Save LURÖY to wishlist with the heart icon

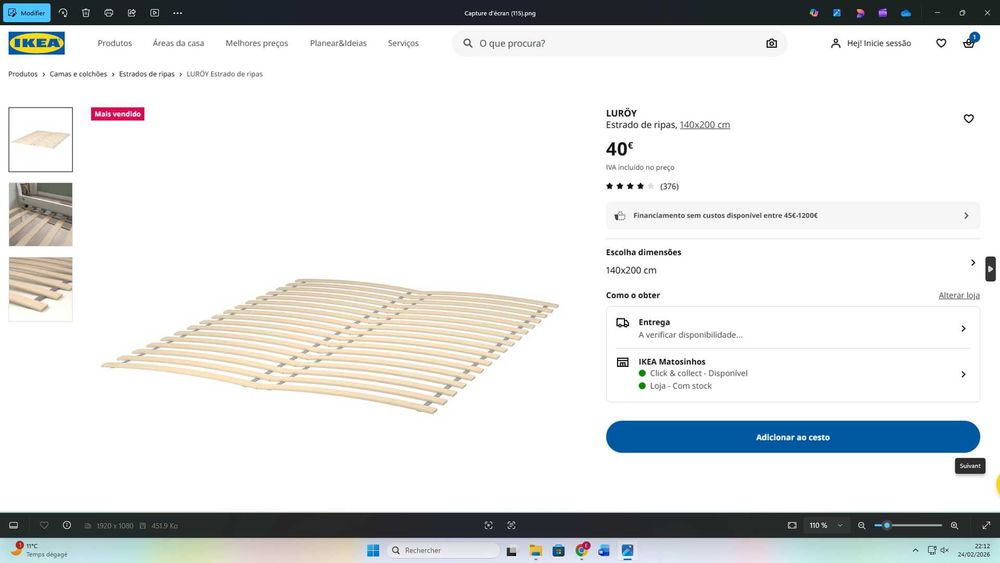pyautogui.click(x=969, y=119)
